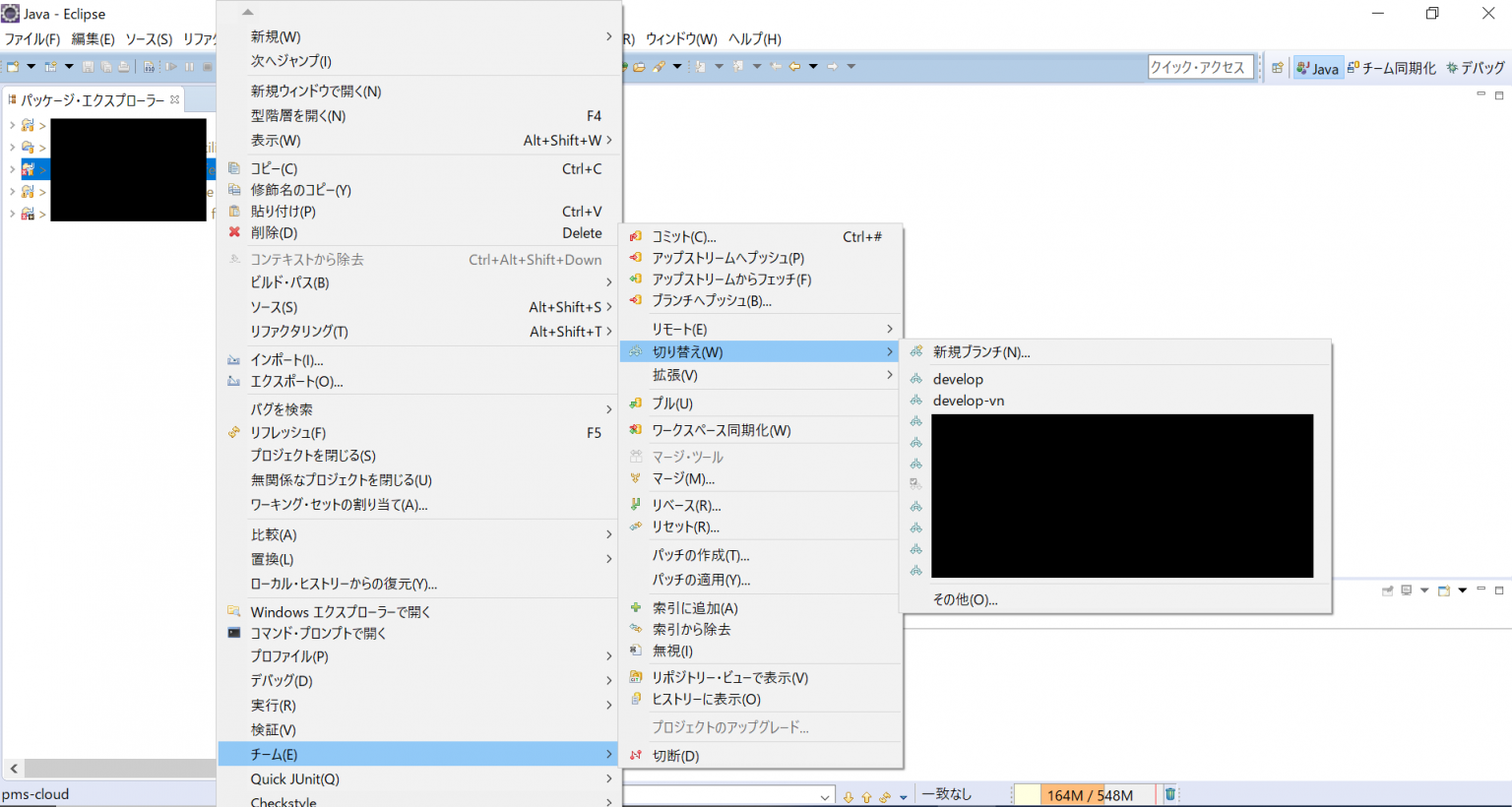Open the デバッグ perspective
Screen dimensions: 1512x807
[1476, 68]
